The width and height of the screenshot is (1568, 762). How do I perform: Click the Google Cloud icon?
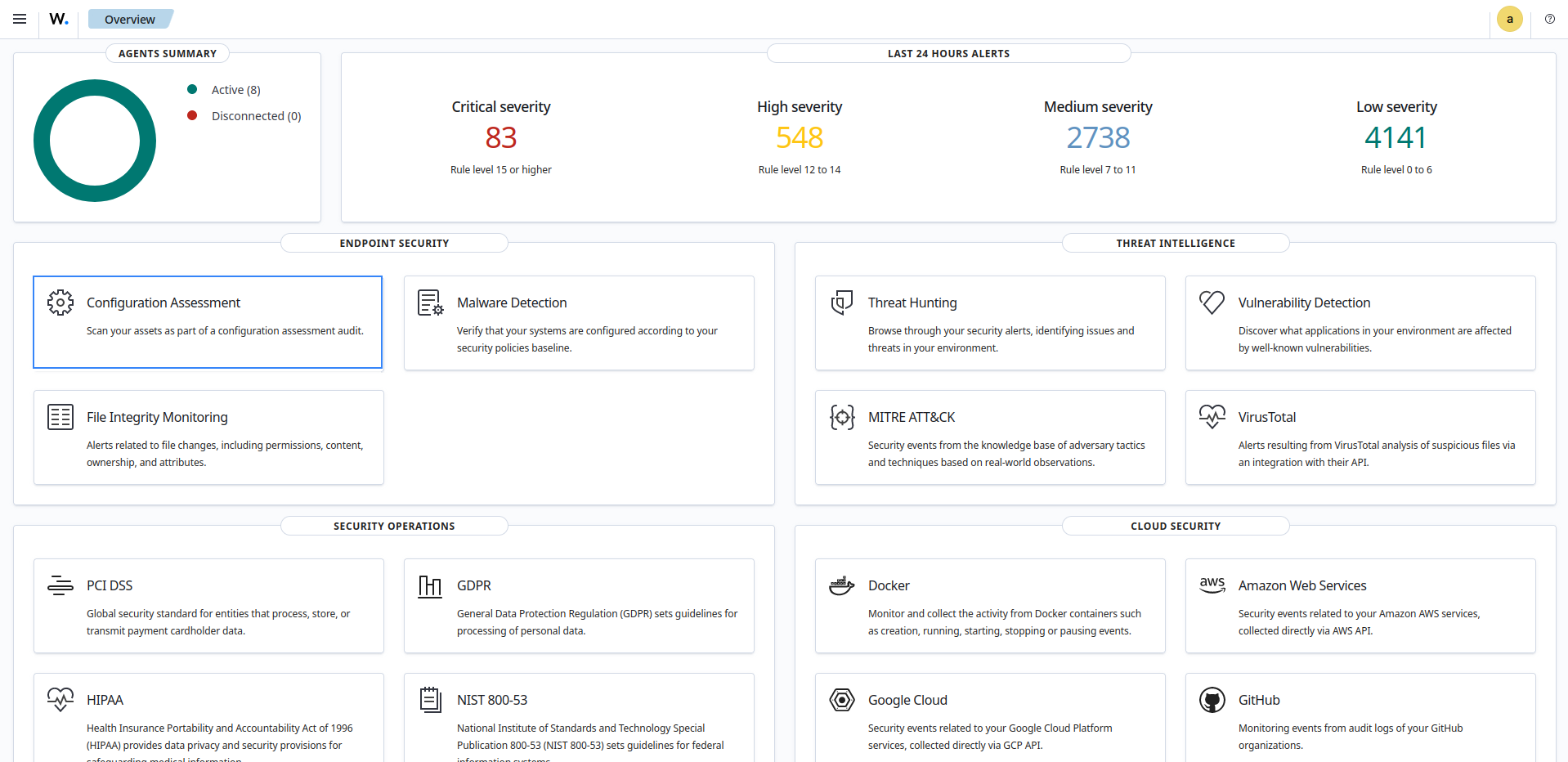841,700
